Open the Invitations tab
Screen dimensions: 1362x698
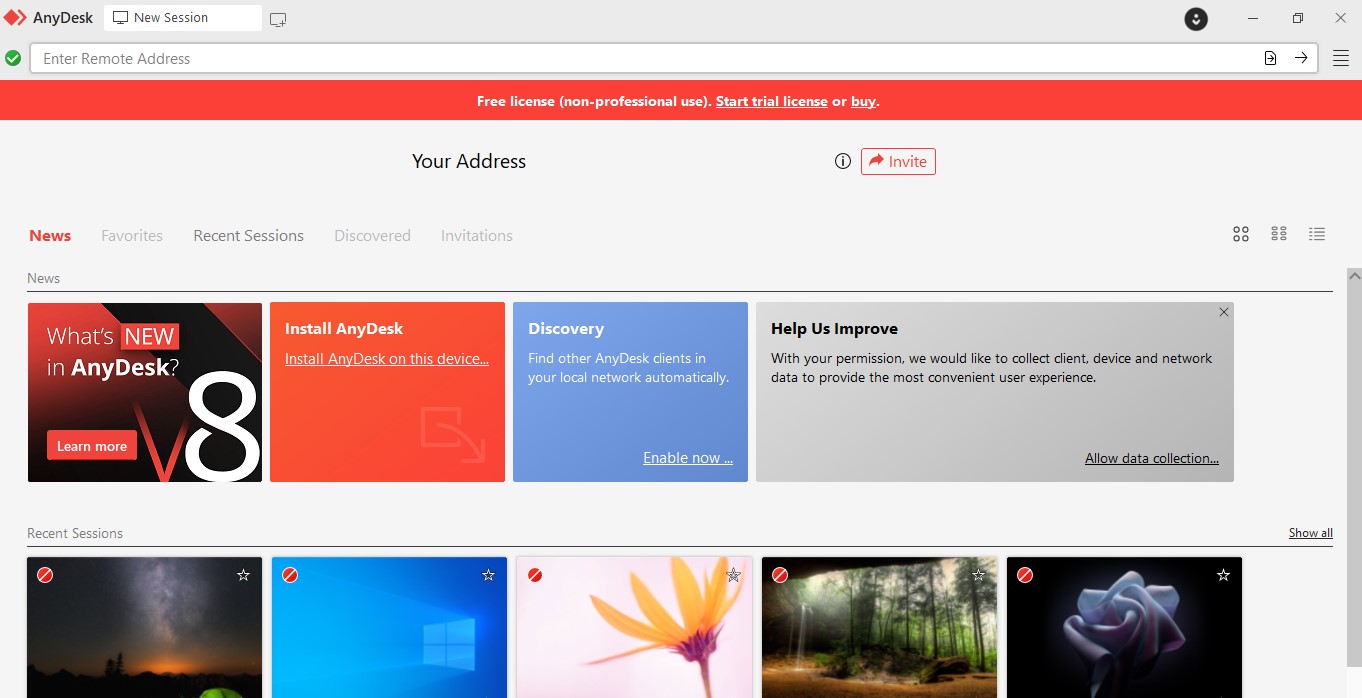click(x=477, y=236)
